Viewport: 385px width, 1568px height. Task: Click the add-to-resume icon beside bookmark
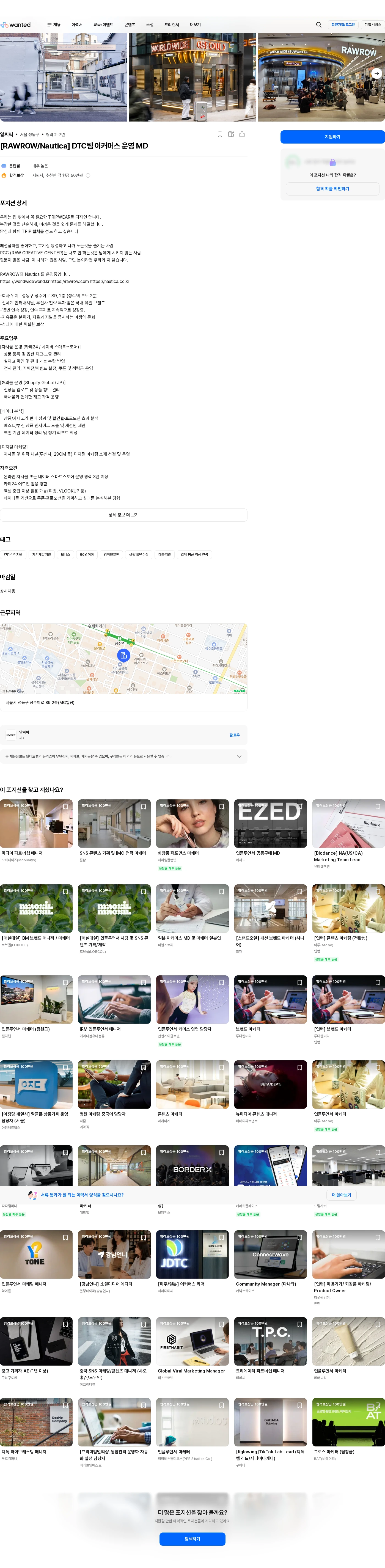[x=231, y=134]
